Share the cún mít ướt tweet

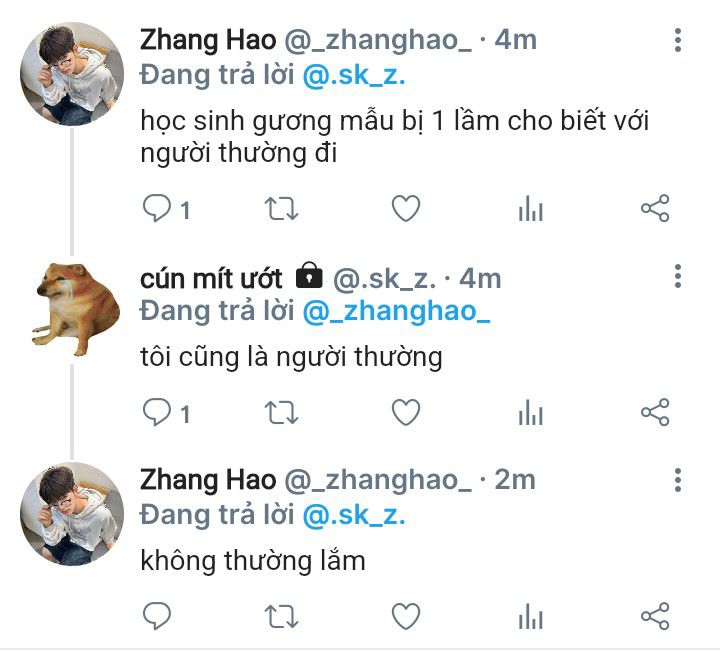655,412
